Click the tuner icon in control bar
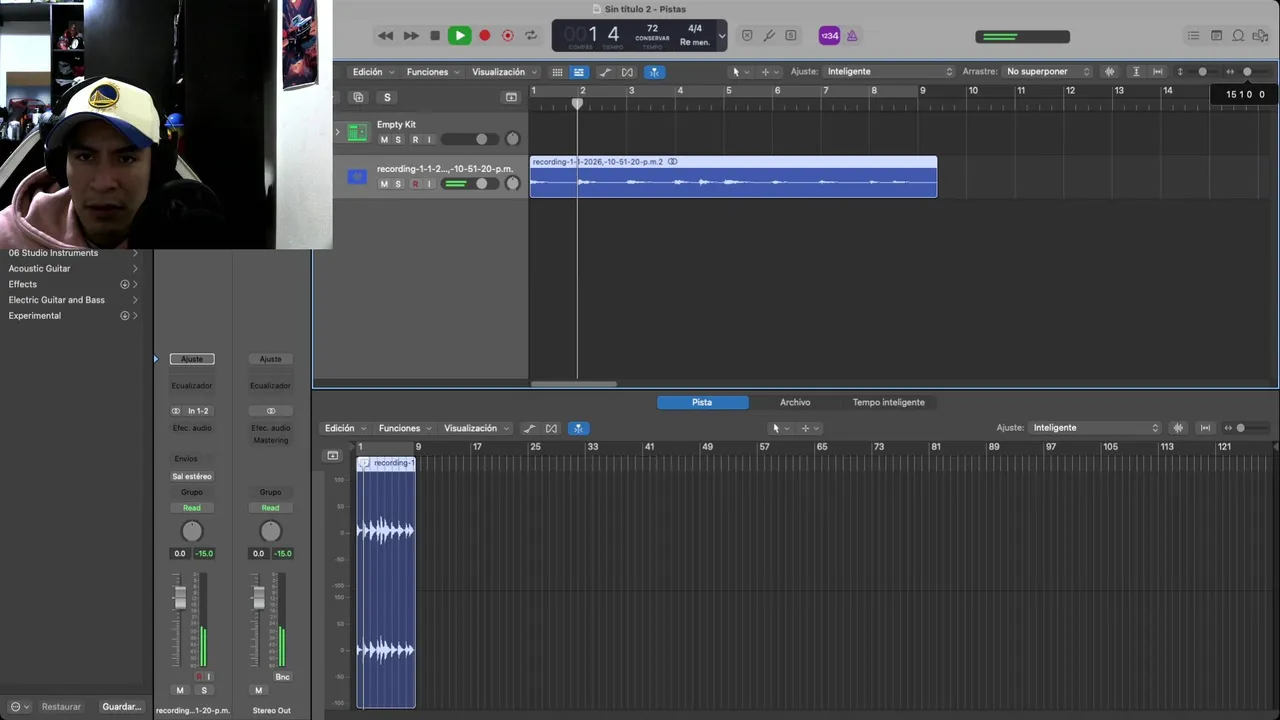 tap(769, 36)
